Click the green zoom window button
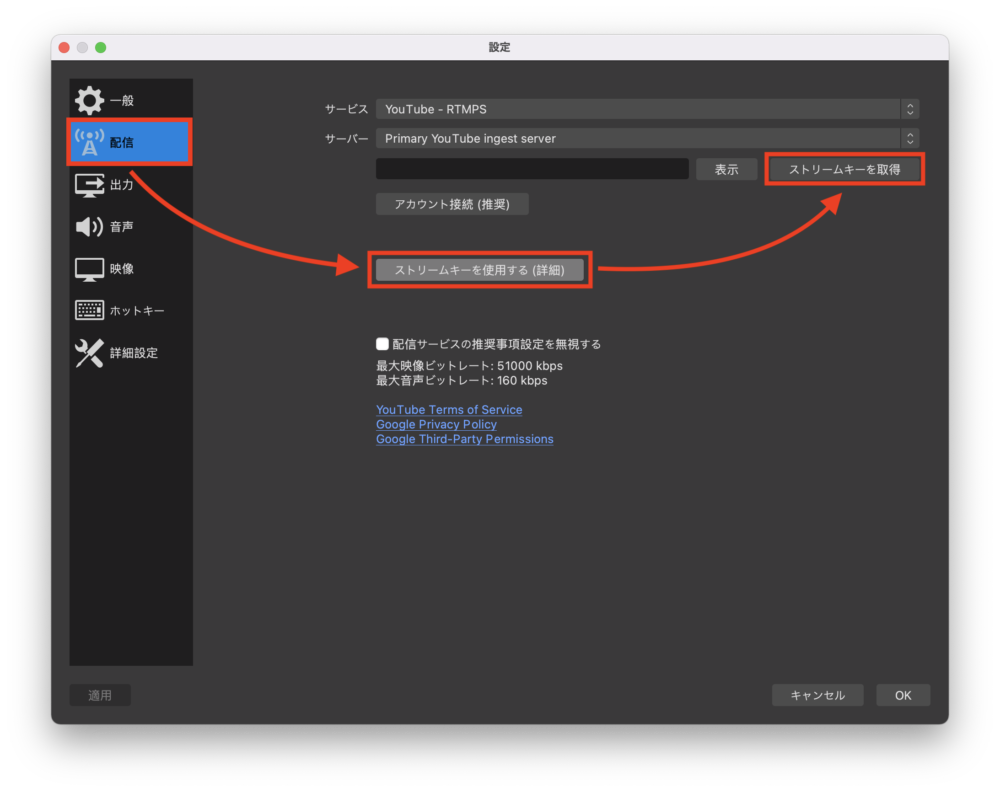1000x792 pixels. pos(101,47)
